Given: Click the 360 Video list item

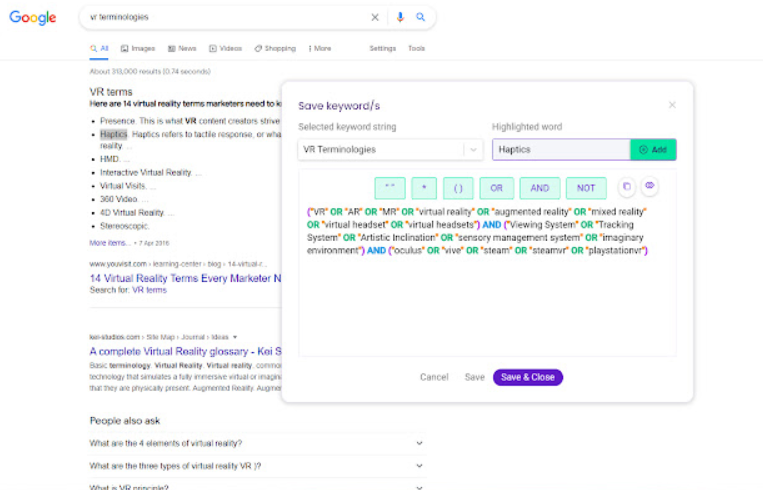Looking at the screenshot, I should click(x=124, y=200).
